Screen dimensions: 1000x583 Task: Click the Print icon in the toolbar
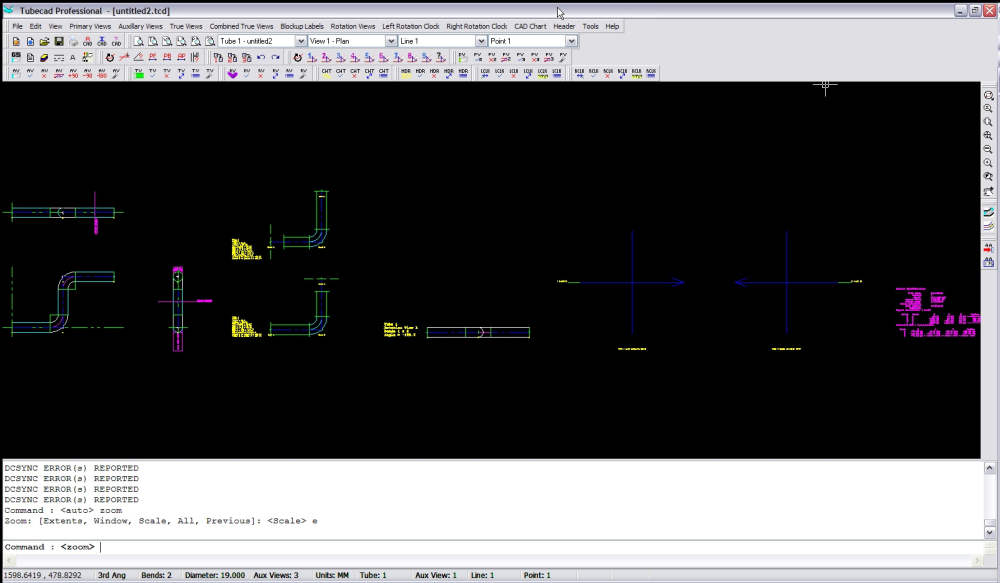[x=73, y=42]
